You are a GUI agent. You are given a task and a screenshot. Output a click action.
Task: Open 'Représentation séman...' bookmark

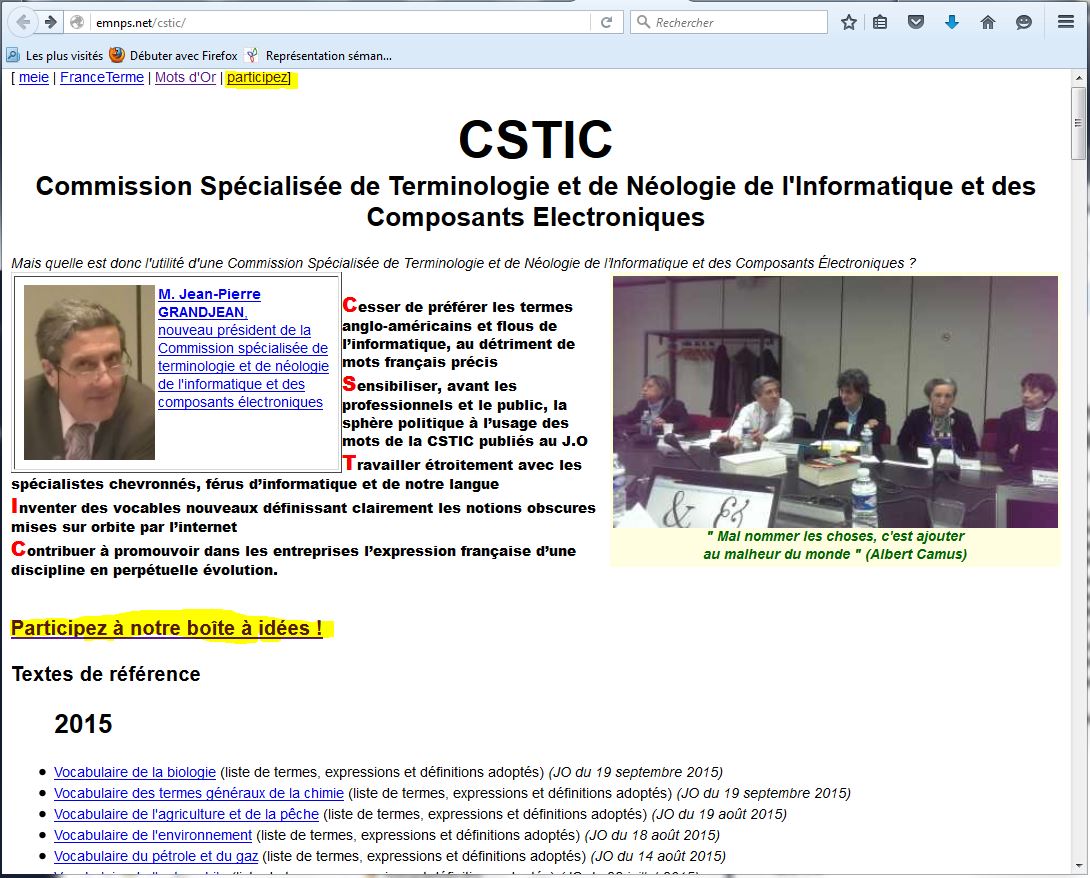[x=320, y=56]
